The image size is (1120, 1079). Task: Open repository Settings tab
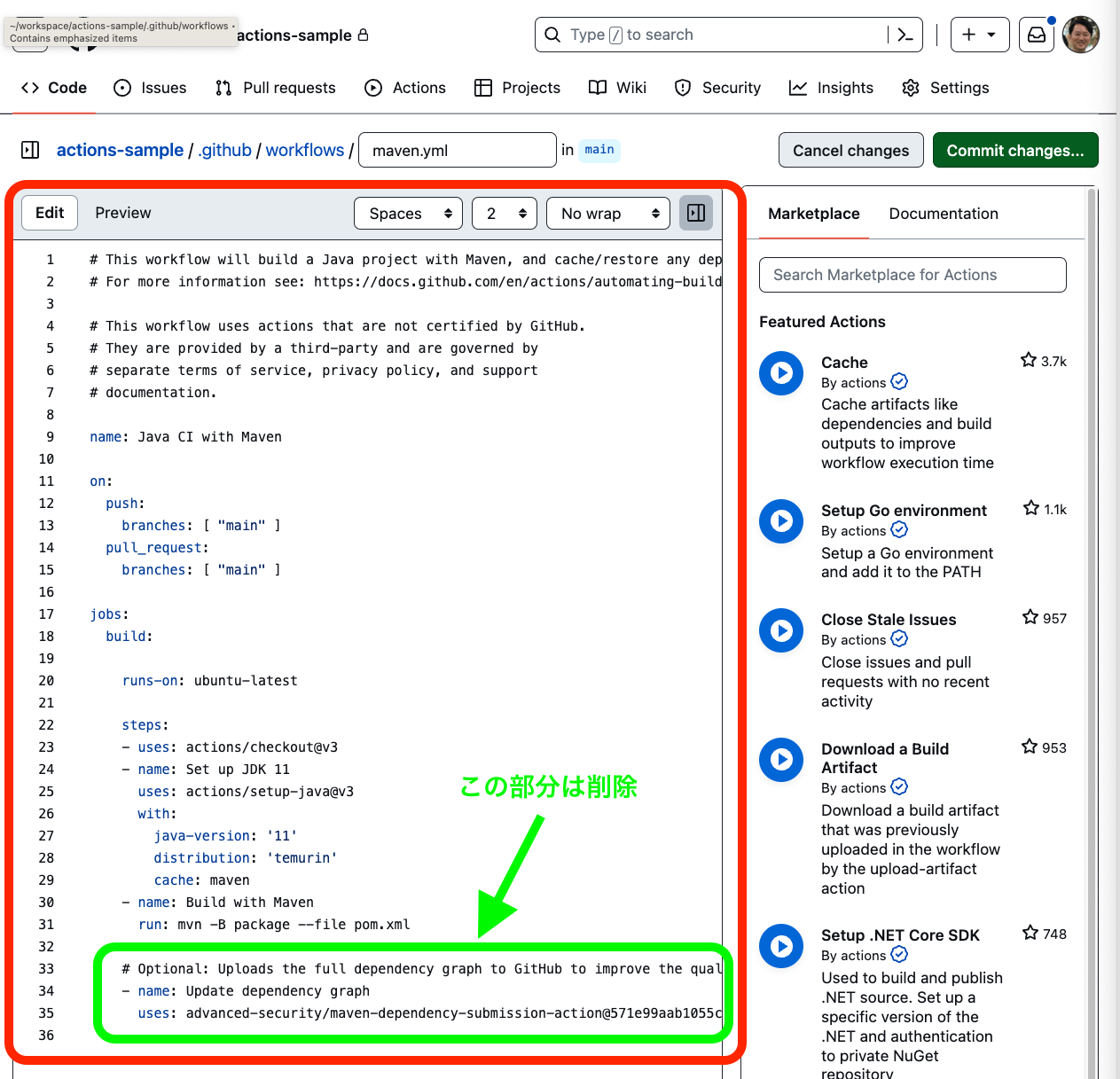click(x=945, y=88)
